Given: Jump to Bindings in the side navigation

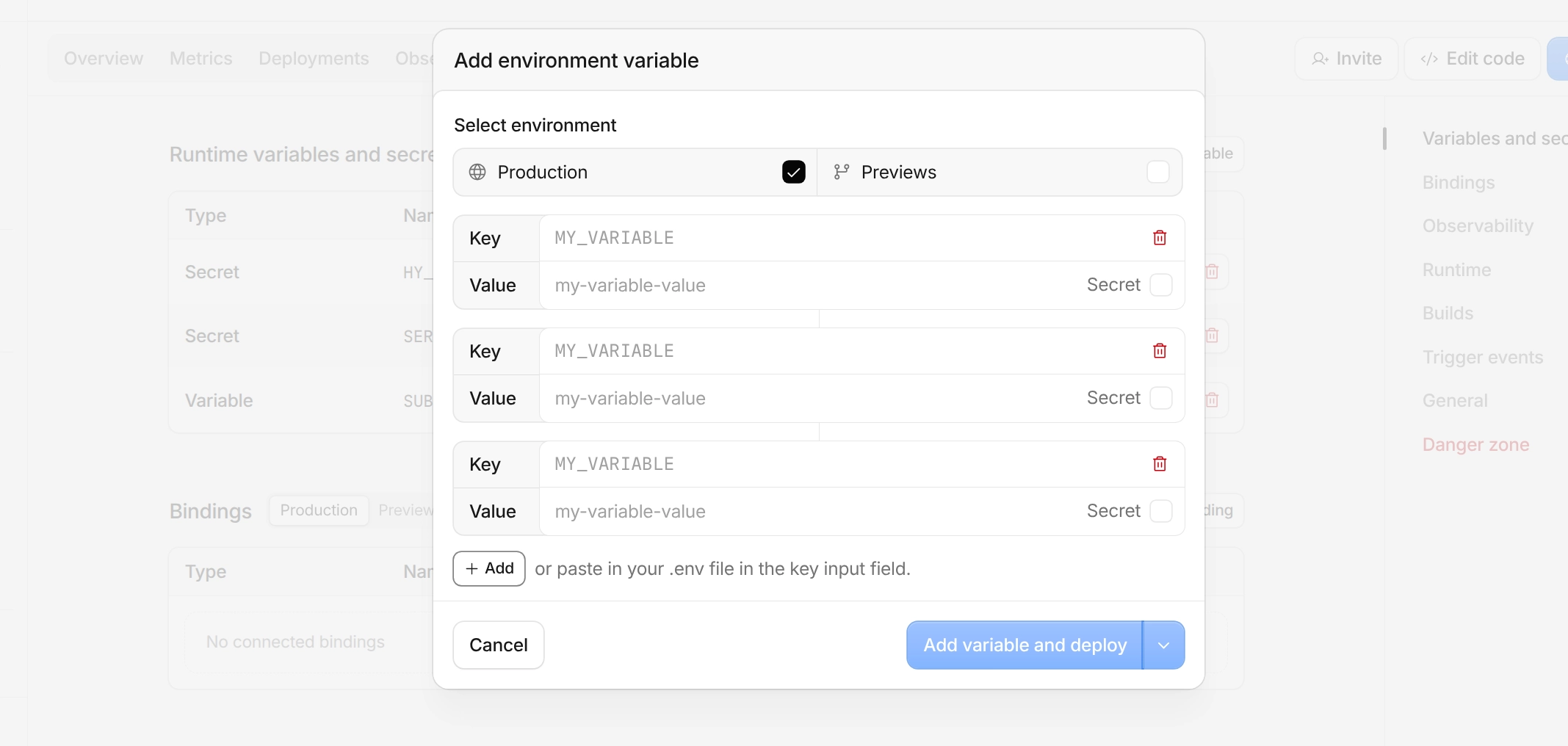Looking at the screenshot, I should pos(1459,182).
